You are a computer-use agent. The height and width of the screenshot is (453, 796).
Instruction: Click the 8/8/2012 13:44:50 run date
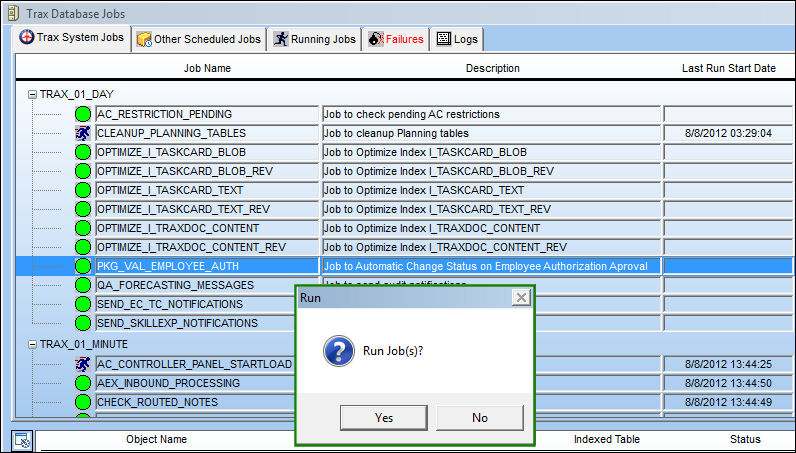[728, 383]
